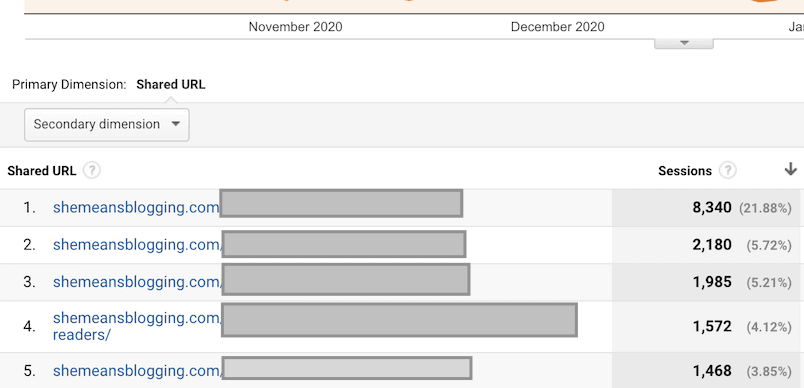Click the help icon beside Sessions header
This screenshot has height=388, width=804.
pos(728,171)
